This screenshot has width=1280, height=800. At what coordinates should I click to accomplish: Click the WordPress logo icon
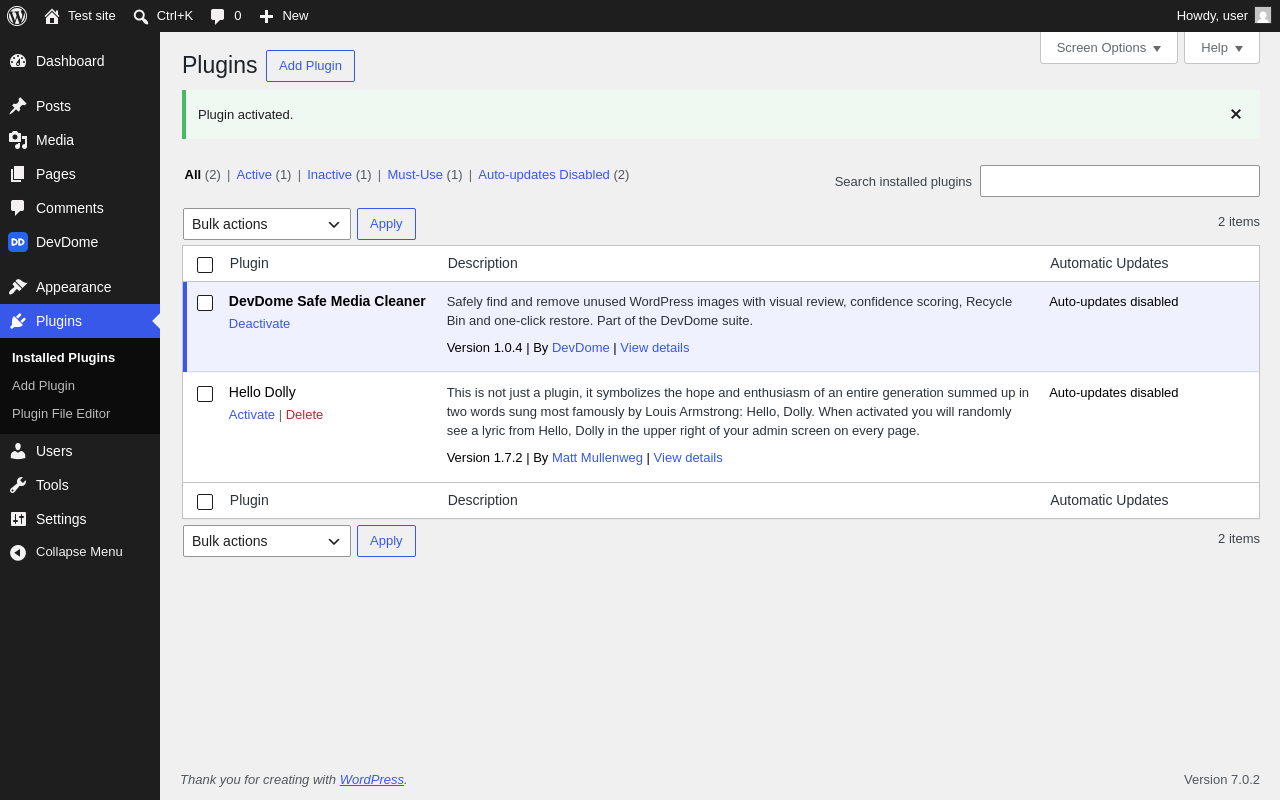(17, 16)
